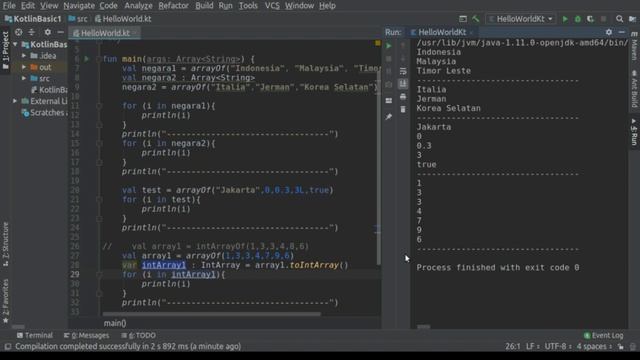Restore layout icon in Run panel
Image resolution: width=640 pixels, height=360 pixels.
389,100
